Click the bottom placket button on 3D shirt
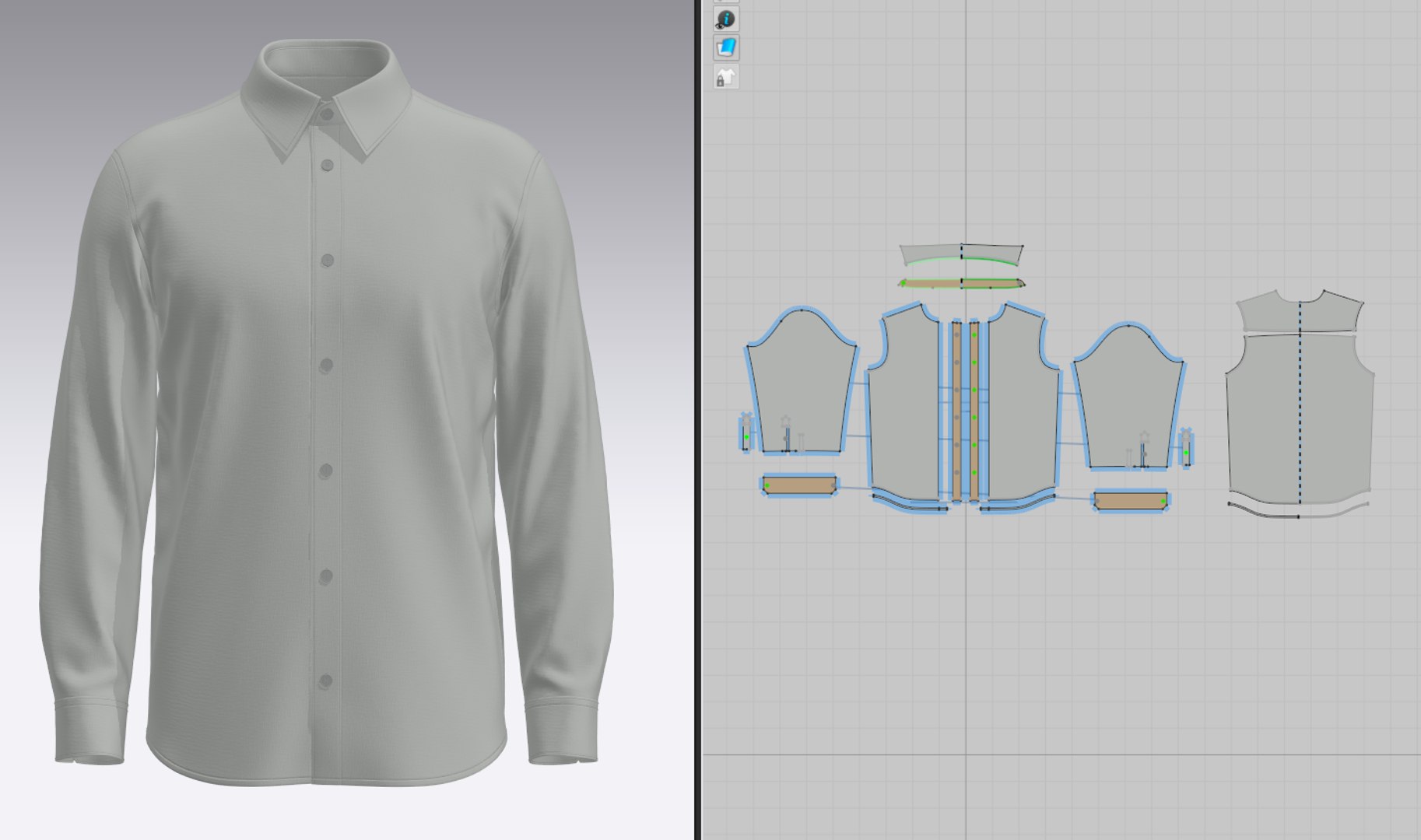The height and width of the screenshot is (840, 1421). coord(326,681)
